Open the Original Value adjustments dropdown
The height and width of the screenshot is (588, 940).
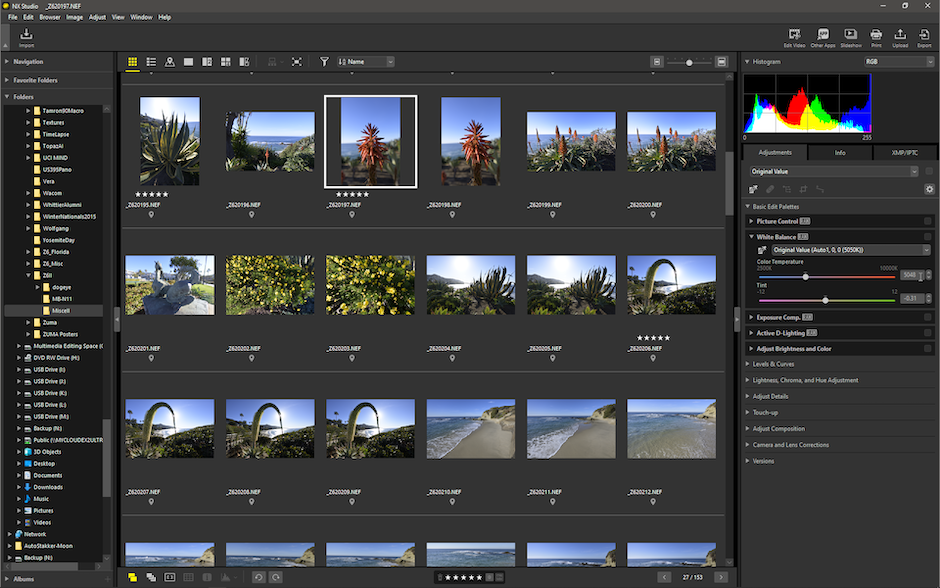coord(834,171)
